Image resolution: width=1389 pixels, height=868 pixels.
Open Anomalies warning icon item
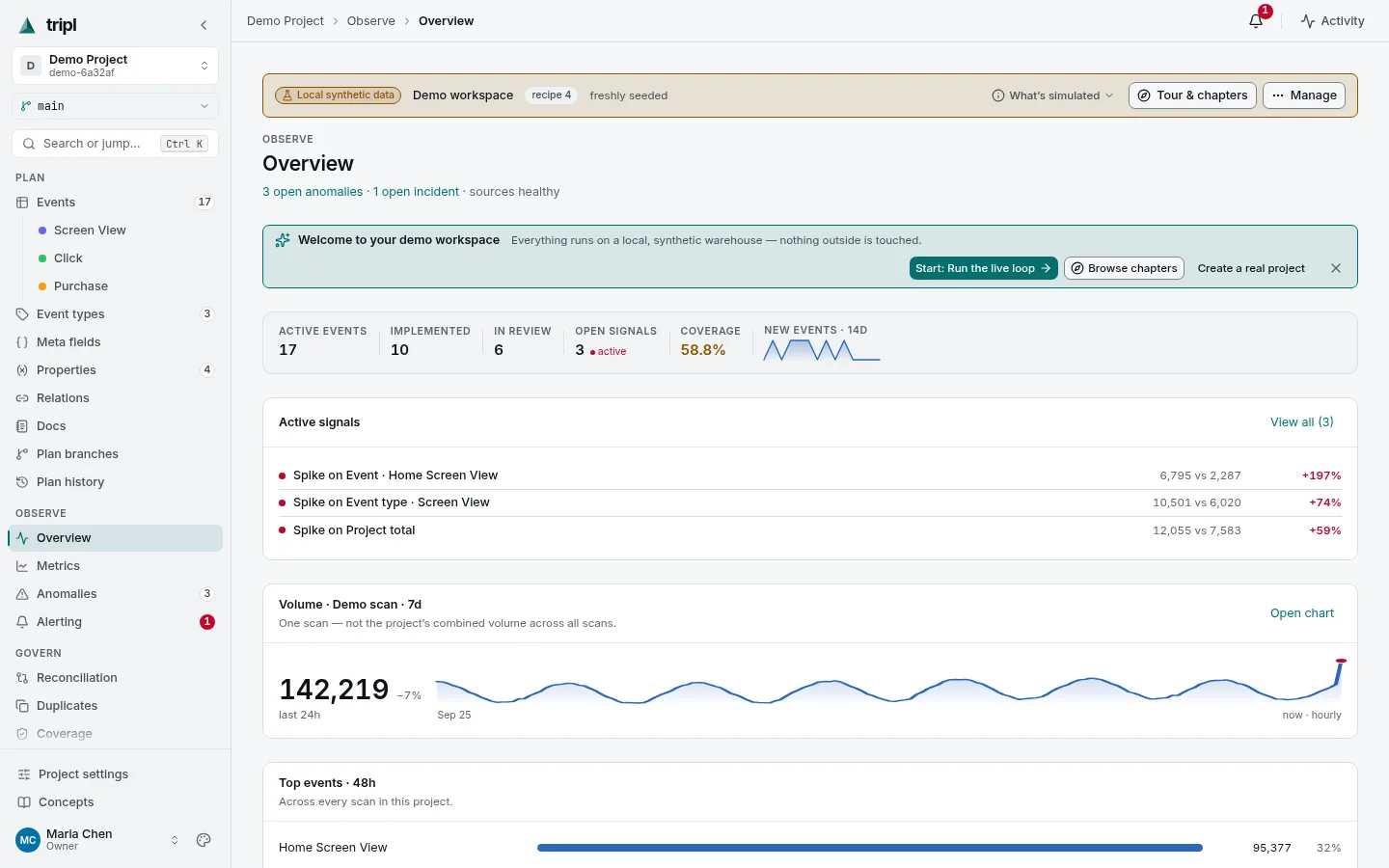pos(115,594)
